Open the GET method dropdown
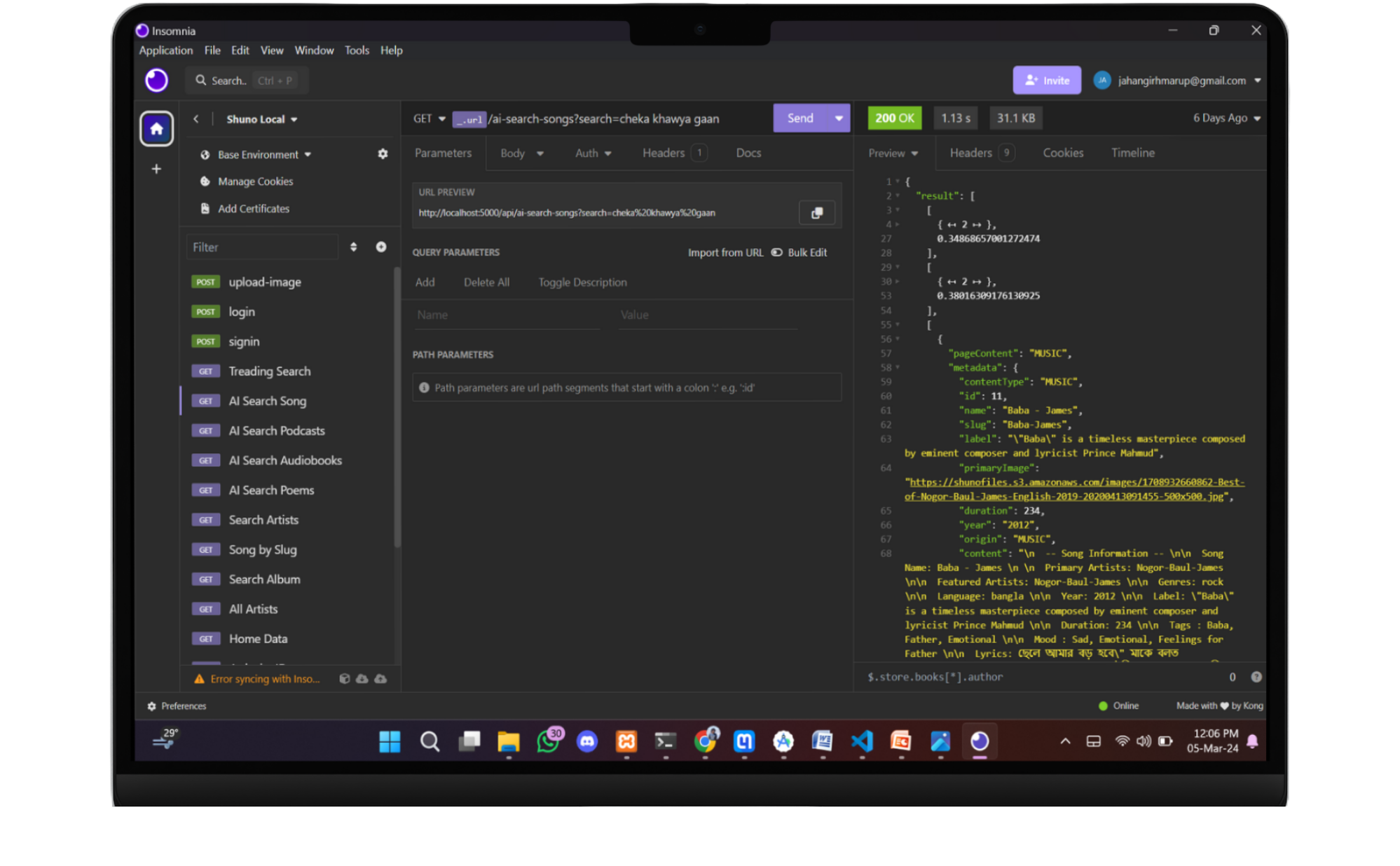The height and width of the screenshot is (866, 1400). pyautogui.click(x=429, y=119)
